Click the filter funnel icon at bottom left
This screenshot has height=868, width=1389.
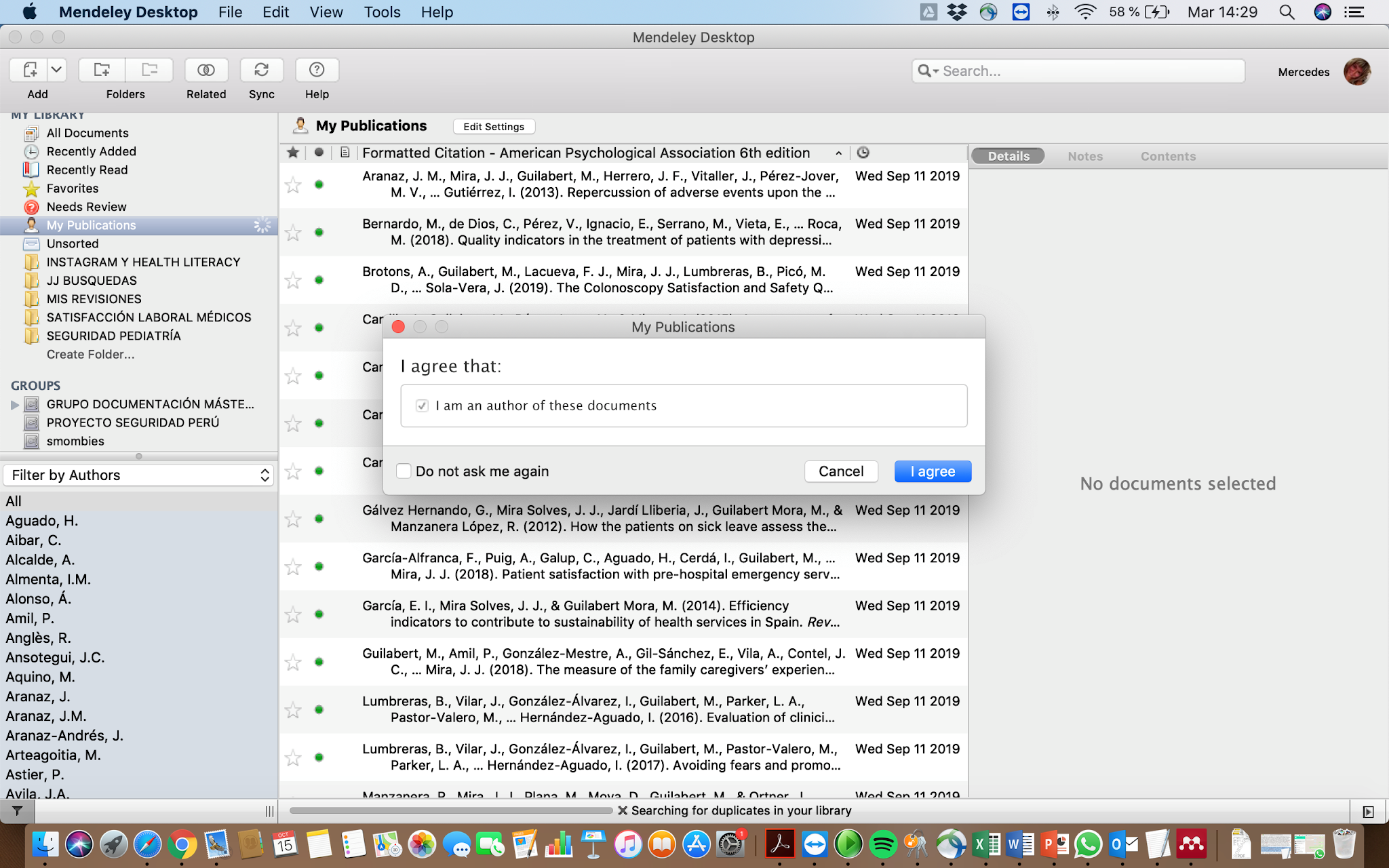click(17, 811)
